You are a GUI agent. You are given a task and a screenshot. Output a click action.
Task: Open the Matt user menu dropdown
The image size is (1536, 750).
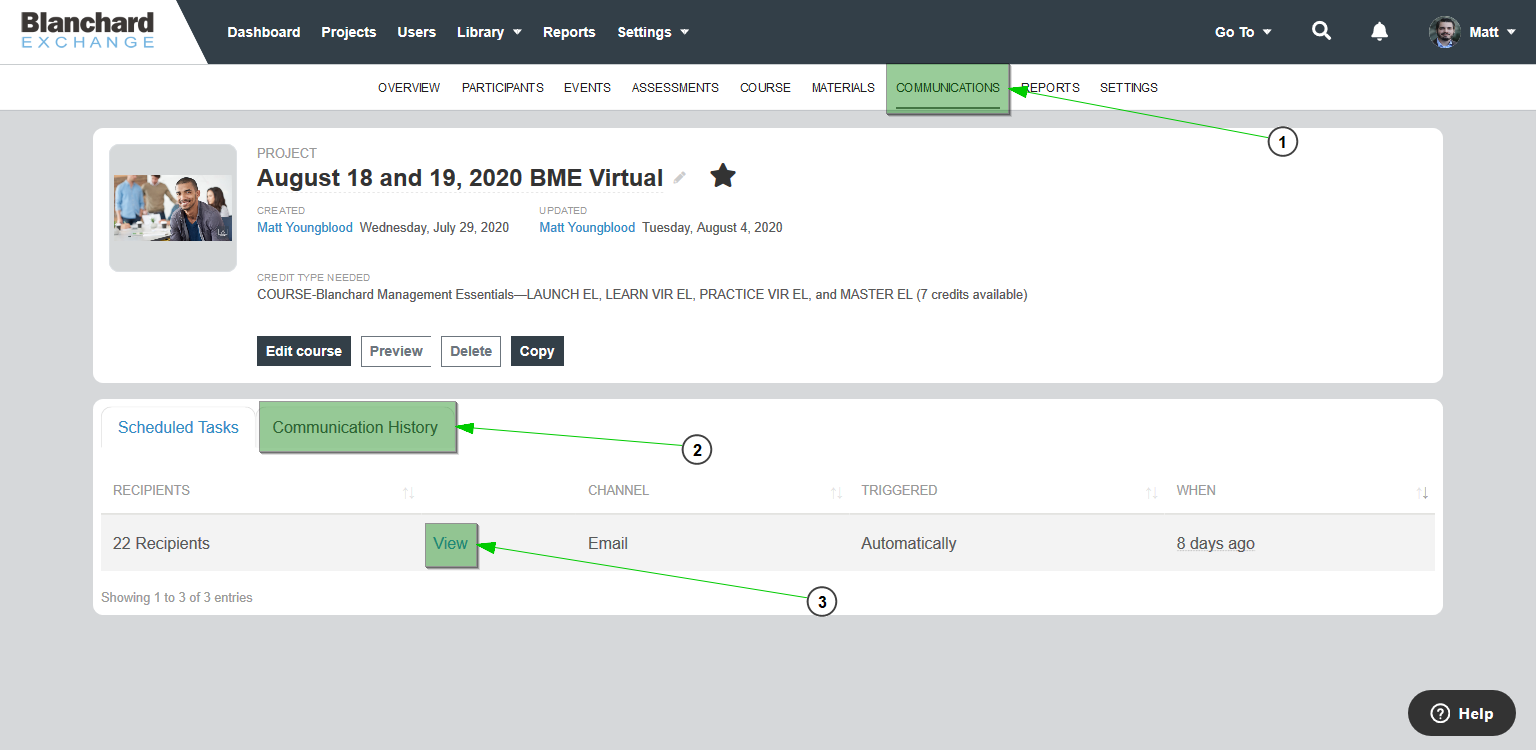1493,32
